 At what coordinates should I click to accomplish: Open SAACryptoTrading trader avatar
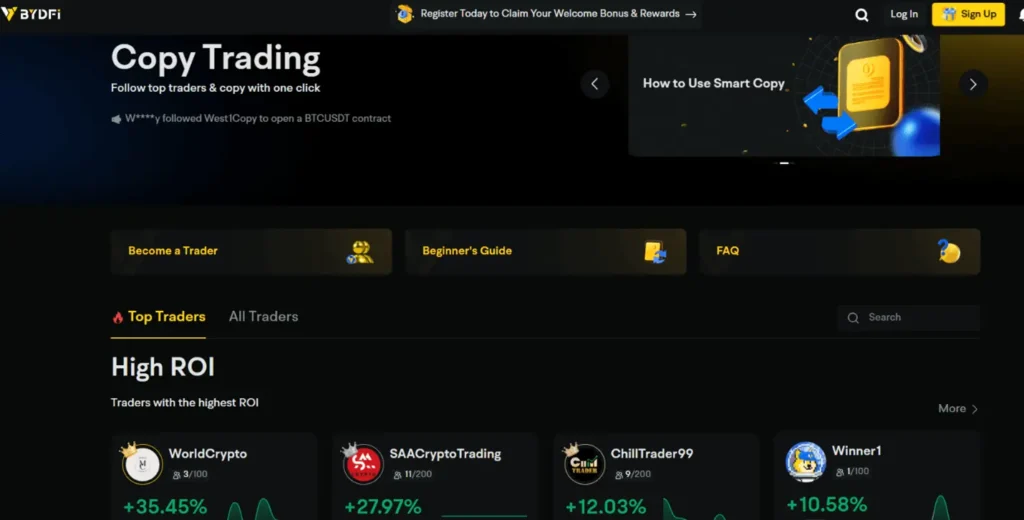[x=363, y=464]
